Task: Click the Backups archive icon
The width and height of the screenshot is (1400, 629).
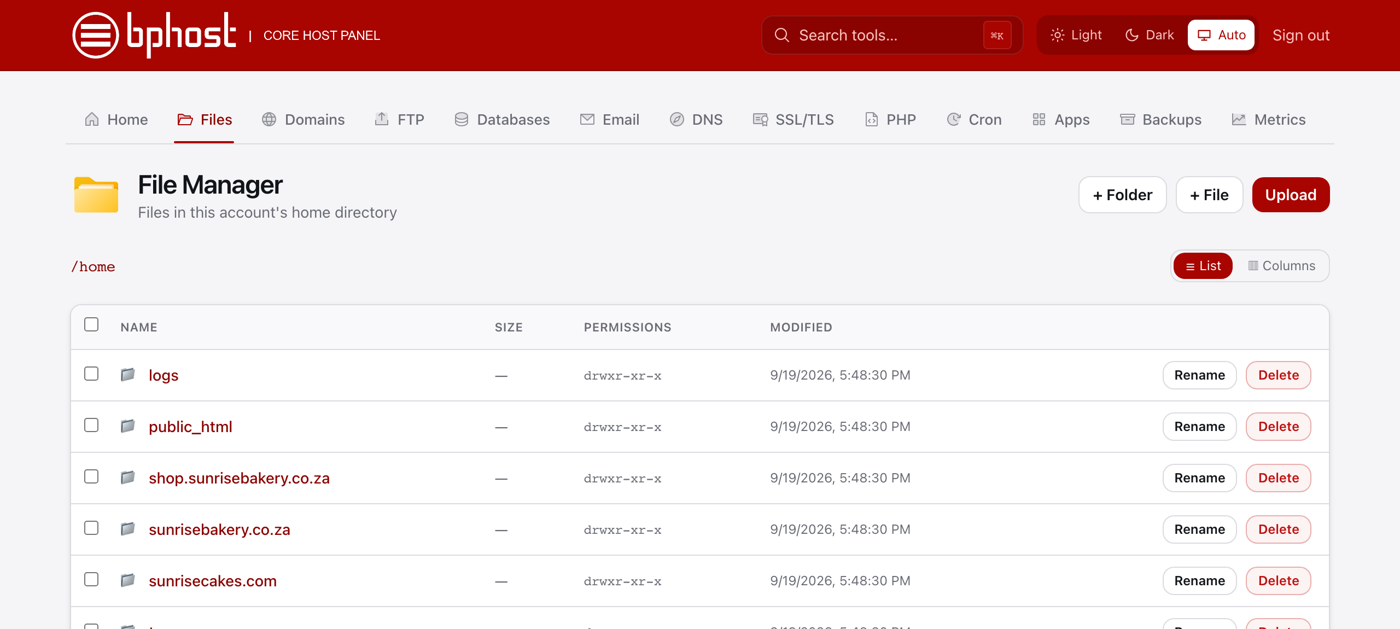Action: (x=1127, y=119)
